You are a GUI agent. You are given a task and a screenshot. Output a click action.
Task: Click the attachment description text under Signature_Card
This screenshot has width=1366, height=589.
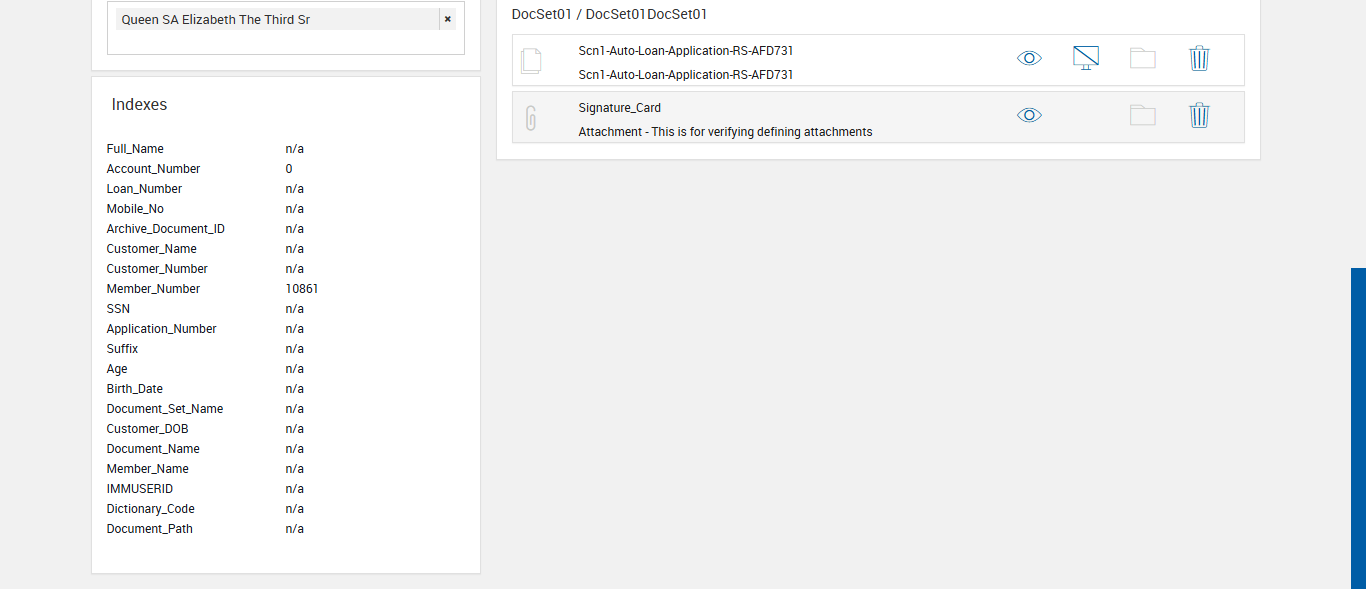click(x=725, y=132)
